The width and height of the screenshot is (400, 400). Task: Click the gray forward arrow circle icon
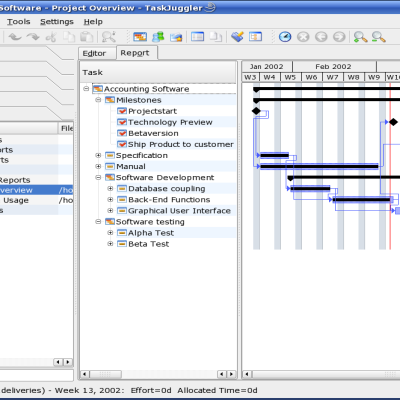tap(339, 37)
